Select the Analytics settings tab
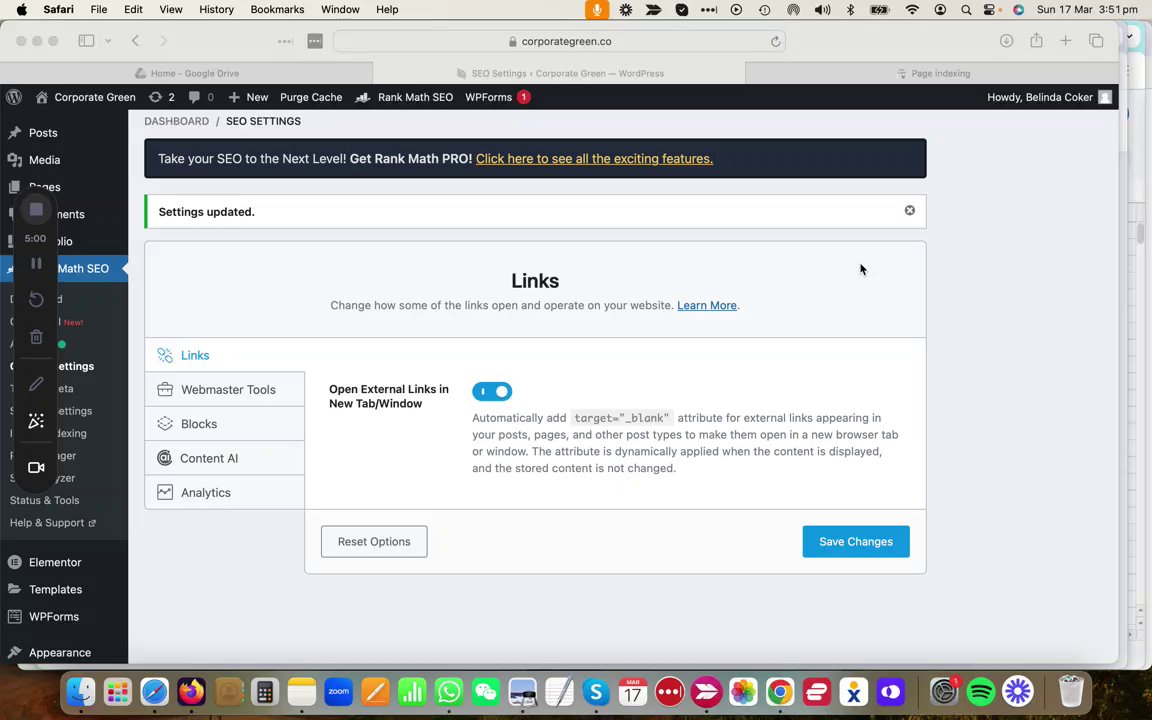 224,493
